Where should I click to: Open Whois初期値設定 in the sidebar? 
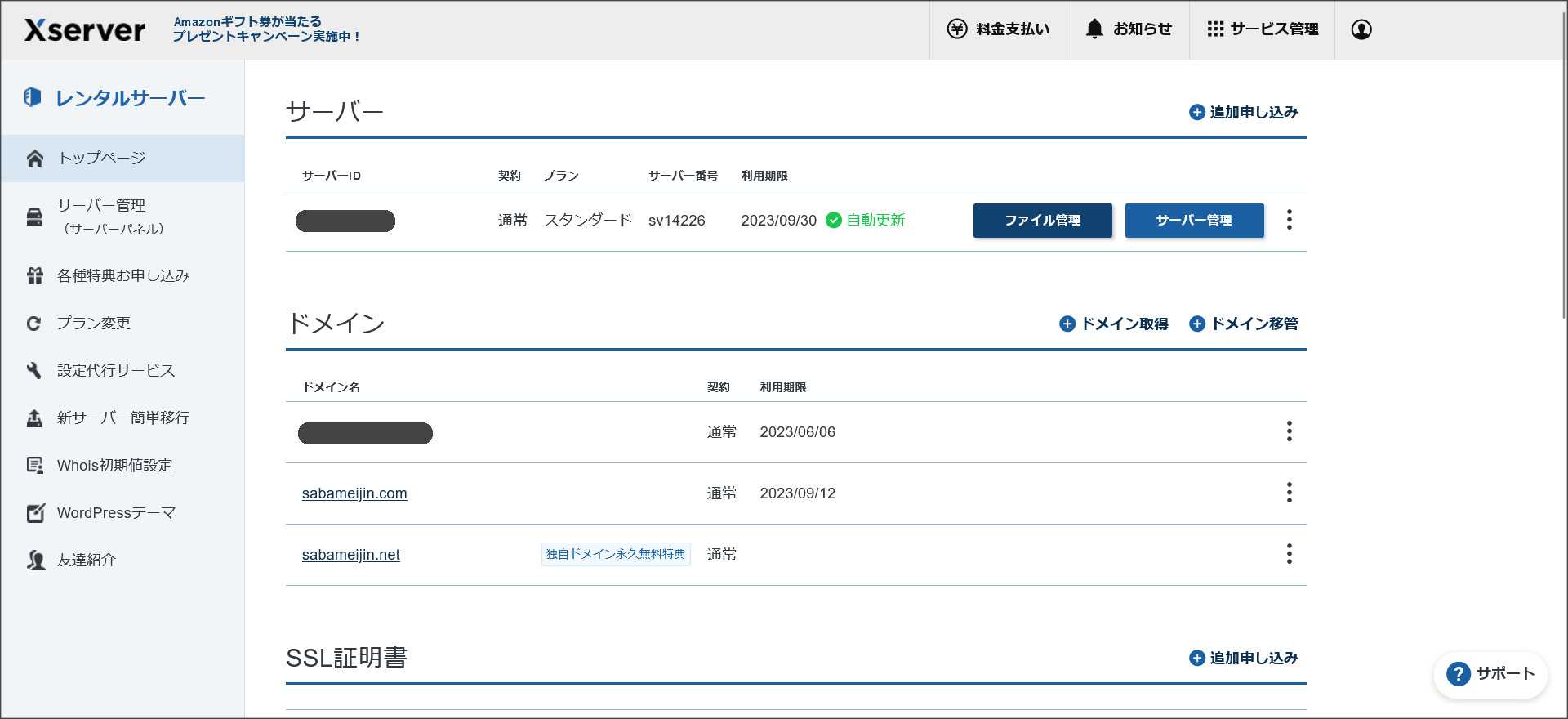(115, 466)
